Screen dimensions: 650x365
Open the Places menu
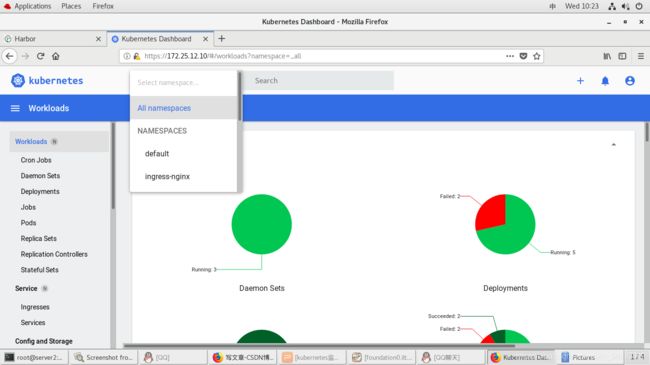pos(71,6)
